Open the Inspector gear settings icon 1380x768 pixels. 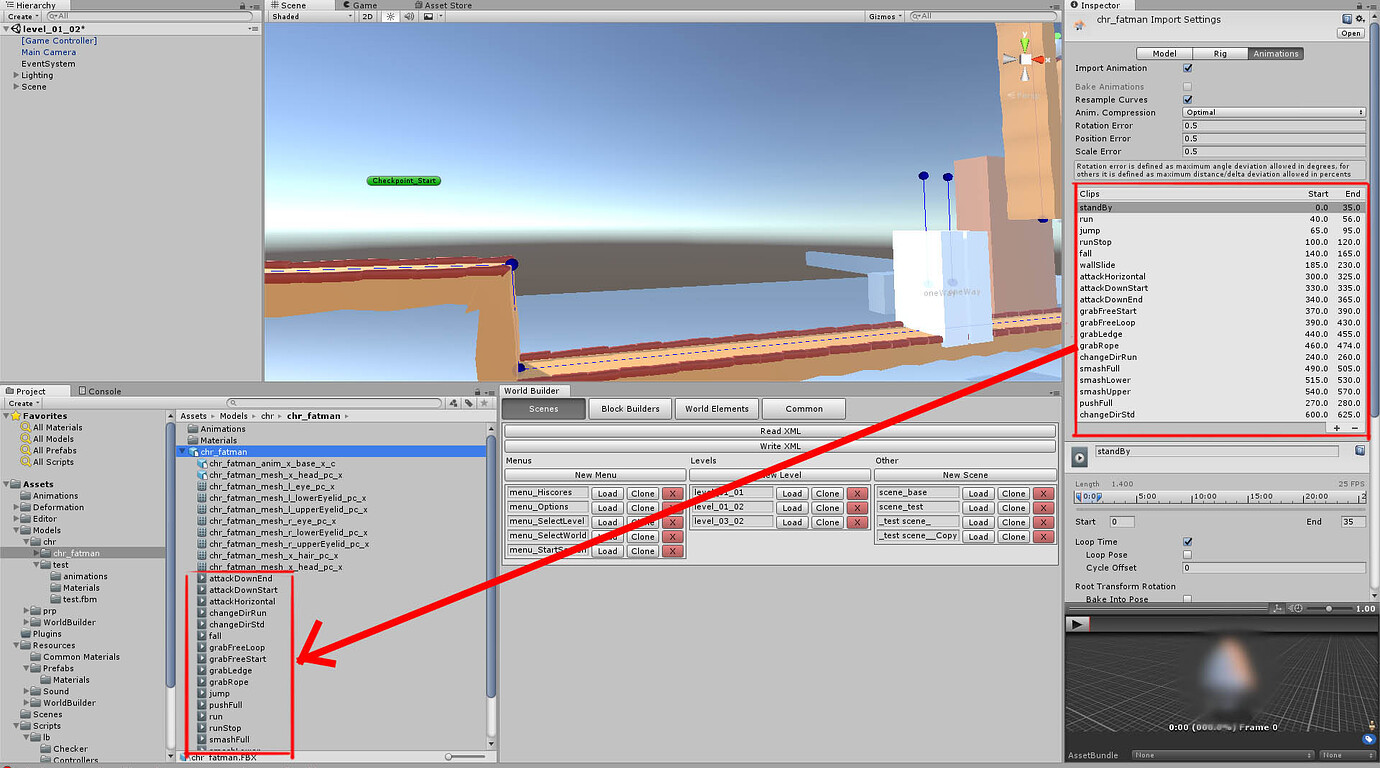[x=1359, y=18]
